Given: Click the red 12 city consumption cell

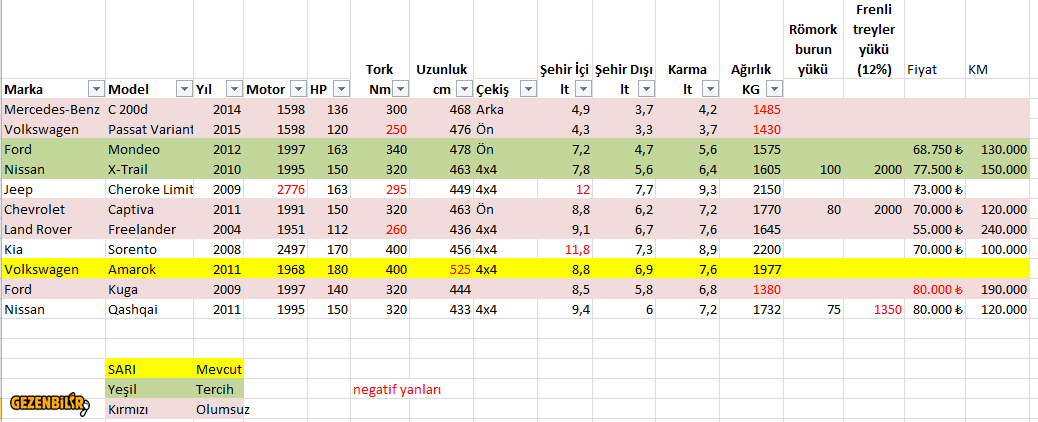Looking at the screenshot, I should [565, 190].
